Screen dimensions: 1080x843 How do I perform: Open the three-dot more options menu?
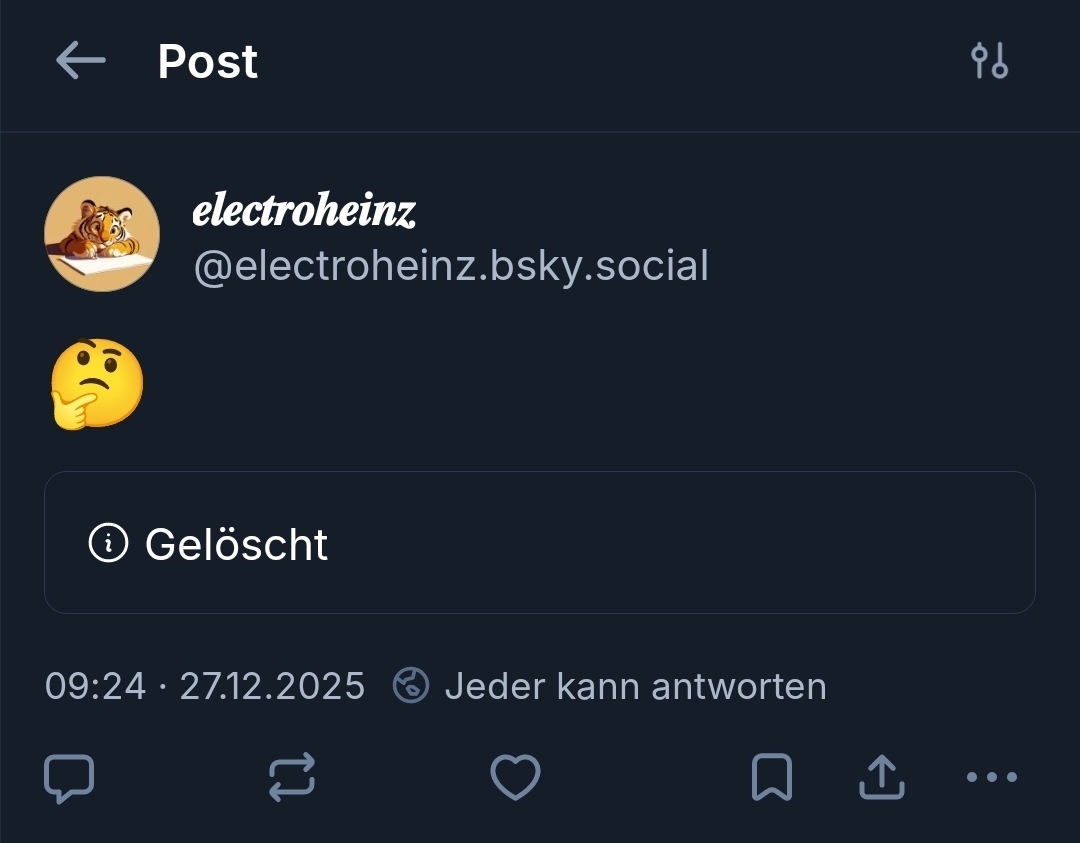[992, 777]
